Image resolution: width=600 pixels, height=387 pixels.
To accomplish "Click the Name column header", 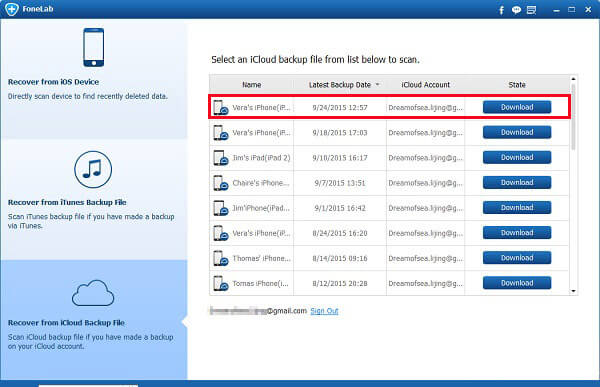I will (251, 85).
